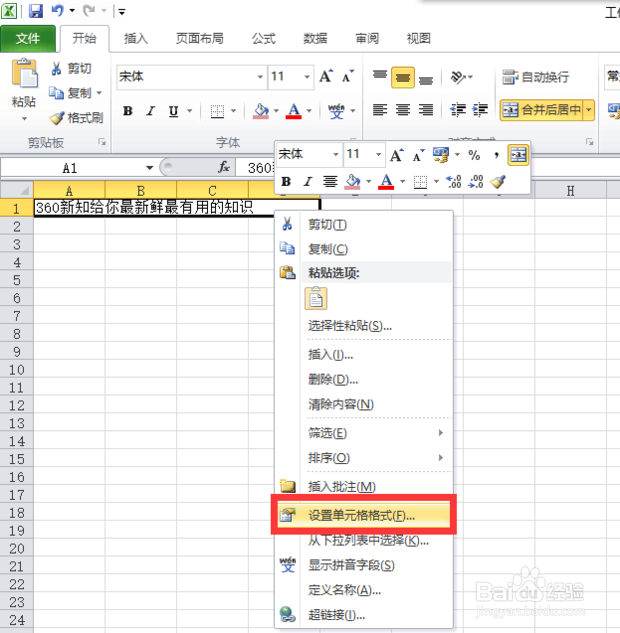This screenshot has height=633, width=620.
Task: Toggle Underline in the ribbon
Action: (174, 111)
